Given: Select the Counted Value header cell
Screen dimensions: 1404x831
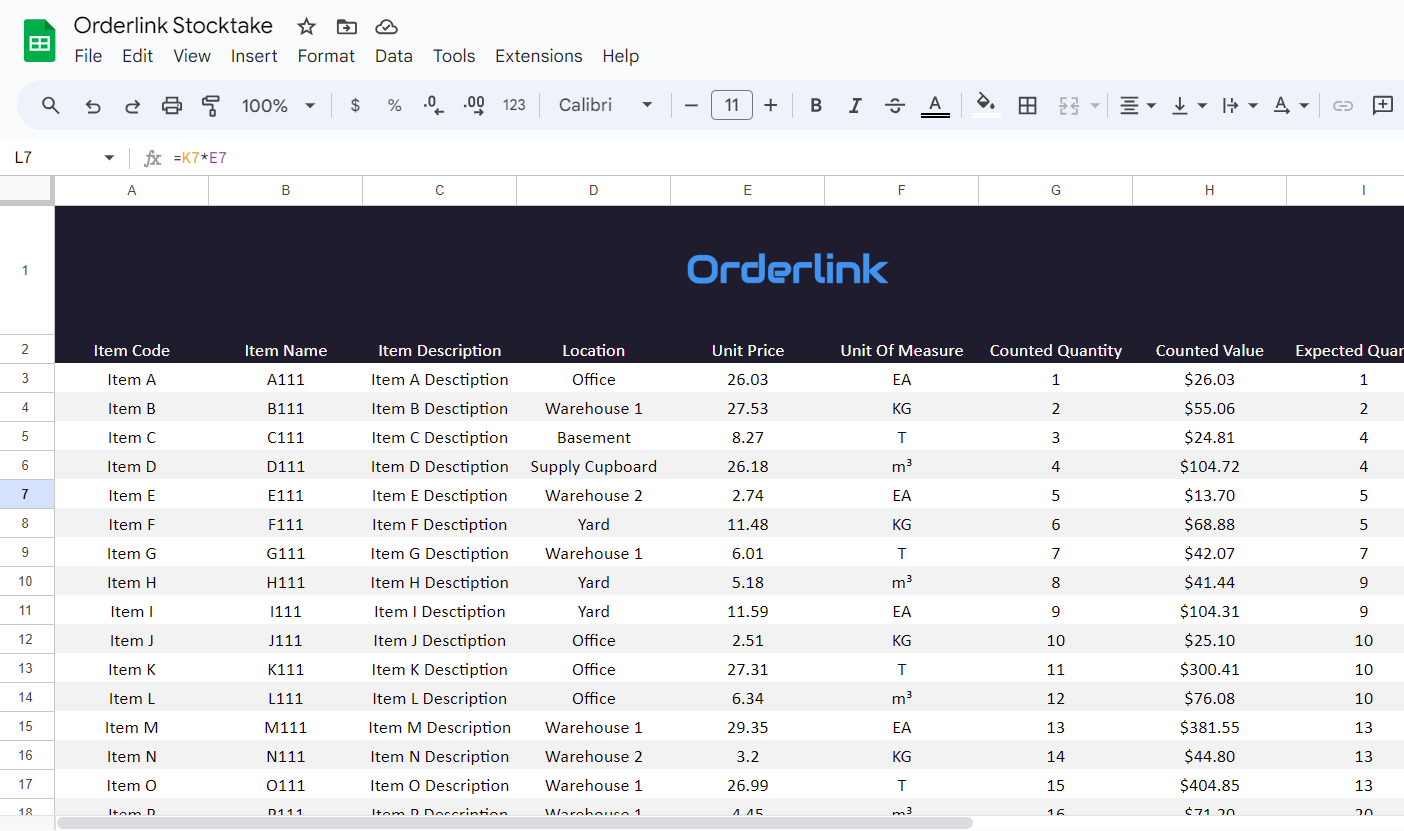Looking at the screenshot, I should [x=1210, y=350].
